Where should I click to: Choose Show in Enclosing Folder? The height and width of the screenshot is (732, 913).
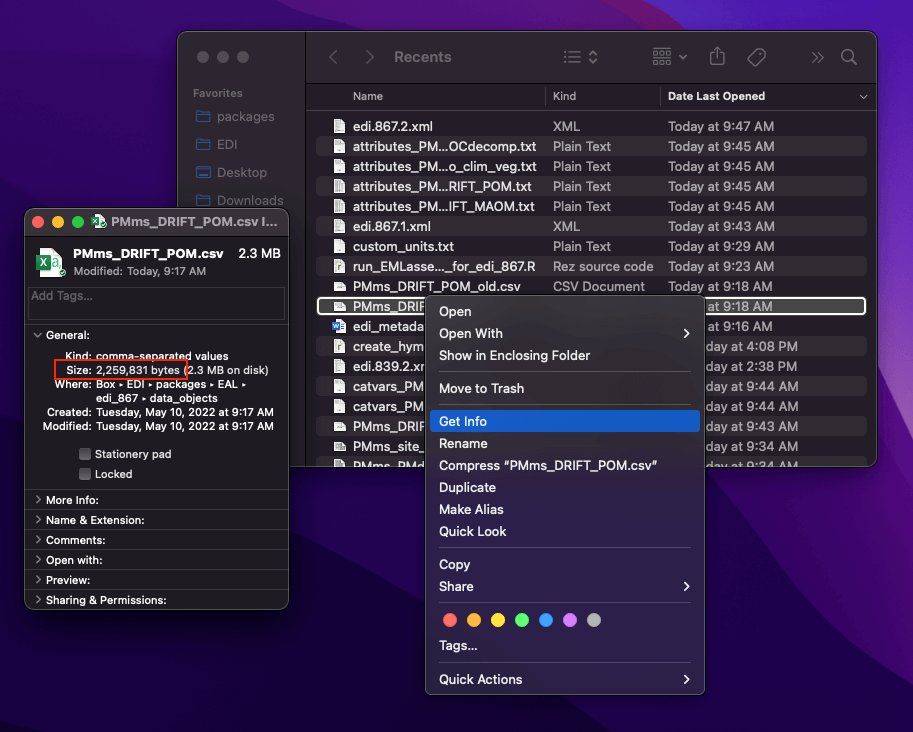[x=565, y=356]
